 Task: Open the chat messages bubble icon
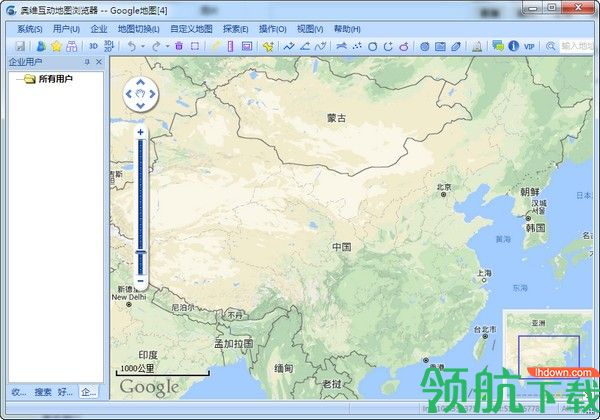(x=498, y=46)
